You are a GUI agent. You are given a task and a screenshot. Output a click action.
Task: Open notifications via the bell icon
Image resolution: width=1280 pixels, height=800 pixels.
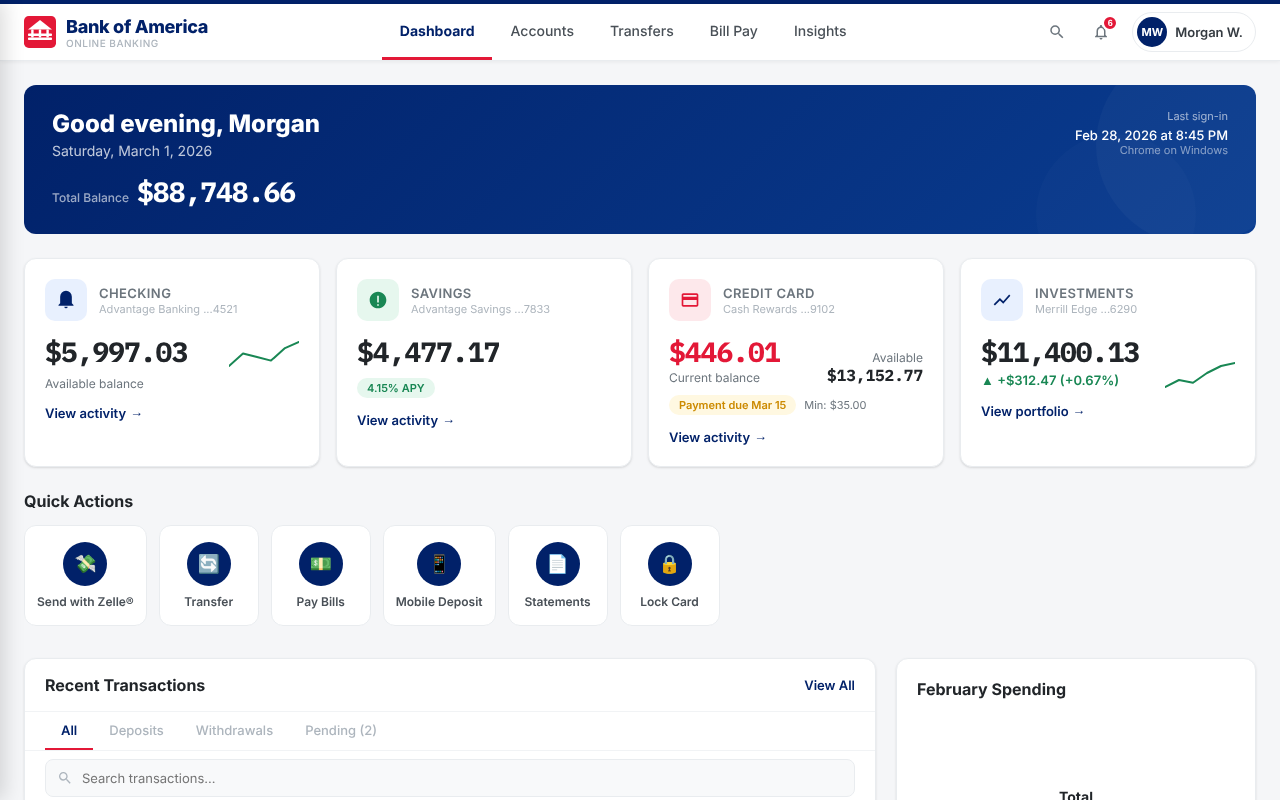click(1100, 32)
